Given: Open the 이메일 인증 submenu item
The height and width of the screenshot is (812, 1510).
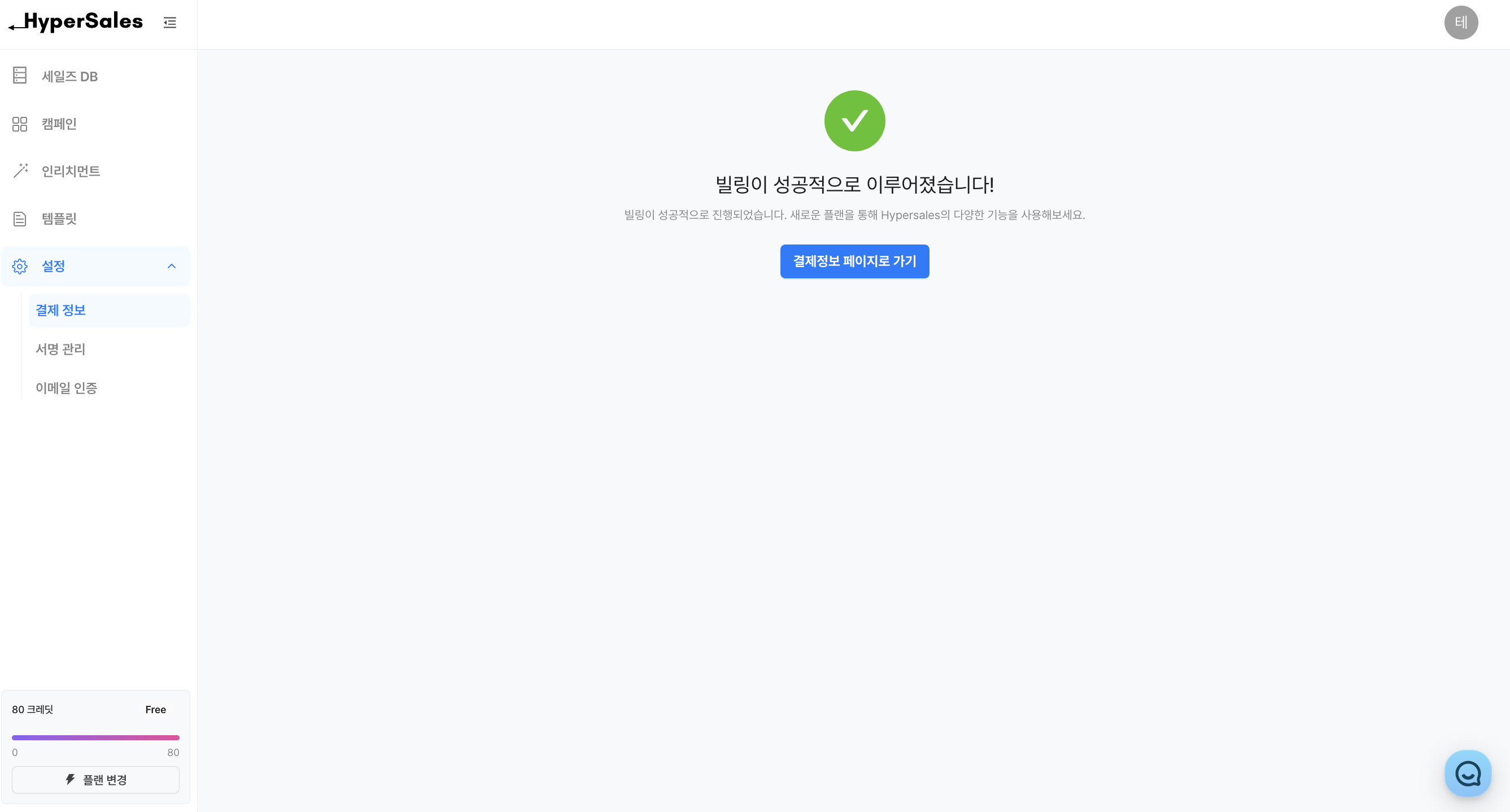Looking at the screenshot, I should (109, 388).
